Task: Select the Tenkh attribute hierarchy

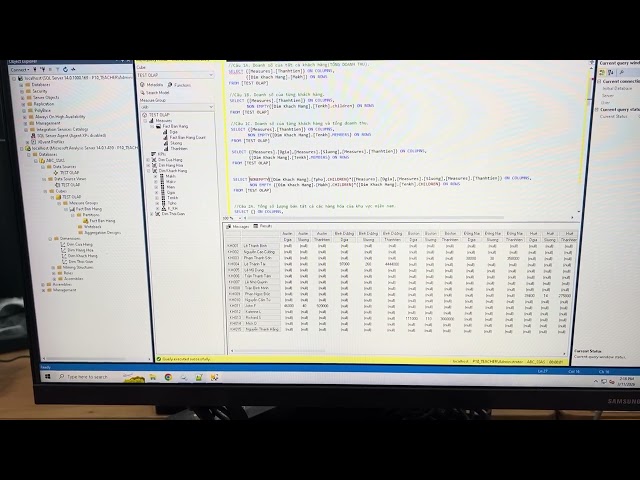Action: (168, 198)
